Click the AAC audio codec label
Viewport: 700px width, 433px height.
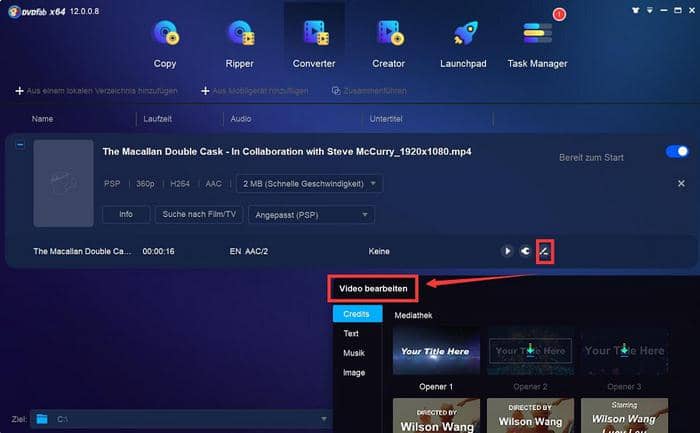[213, 184]
